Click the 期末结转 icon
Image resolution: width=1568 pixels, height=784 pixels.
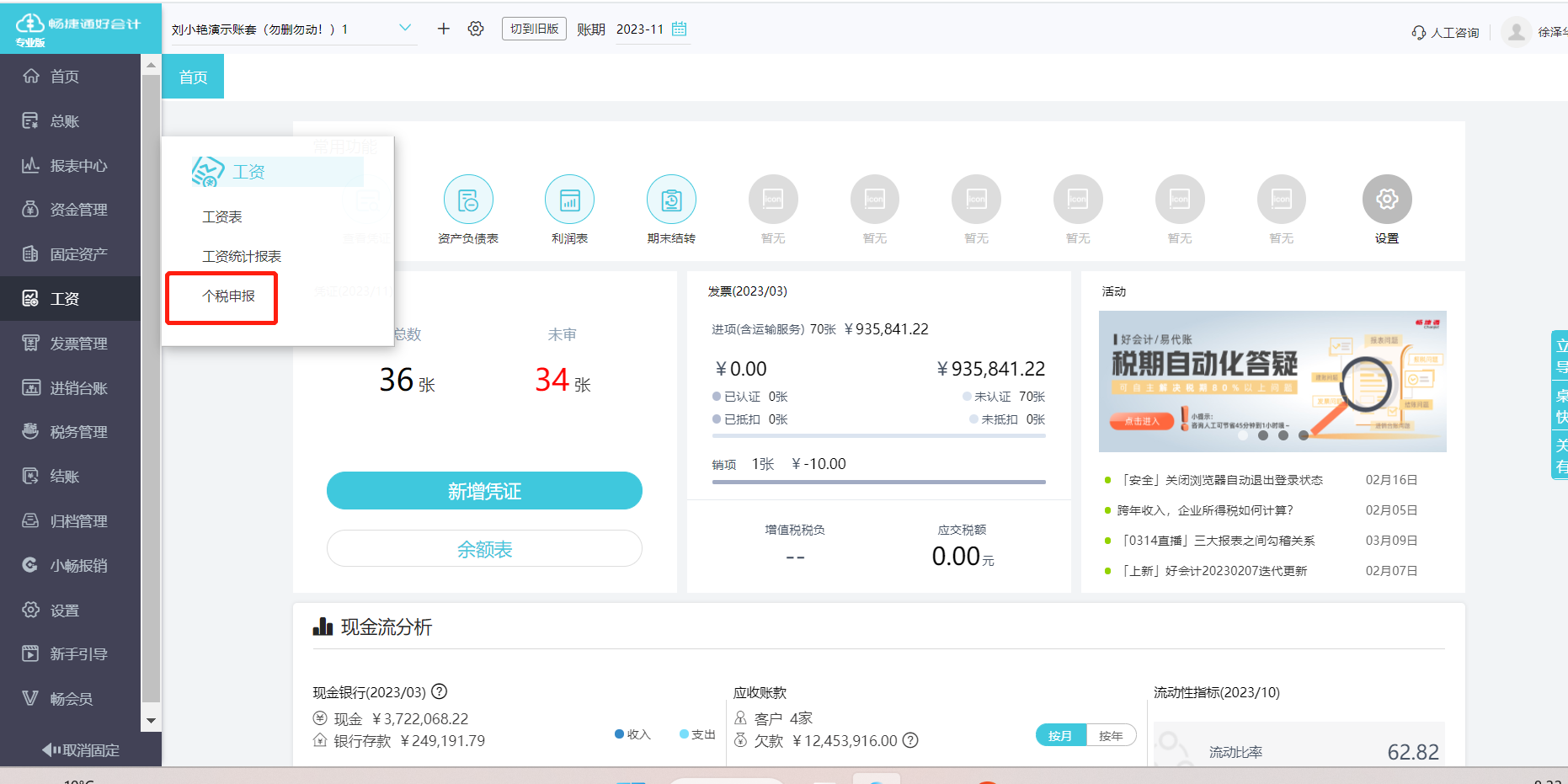(x=671, y=200)
